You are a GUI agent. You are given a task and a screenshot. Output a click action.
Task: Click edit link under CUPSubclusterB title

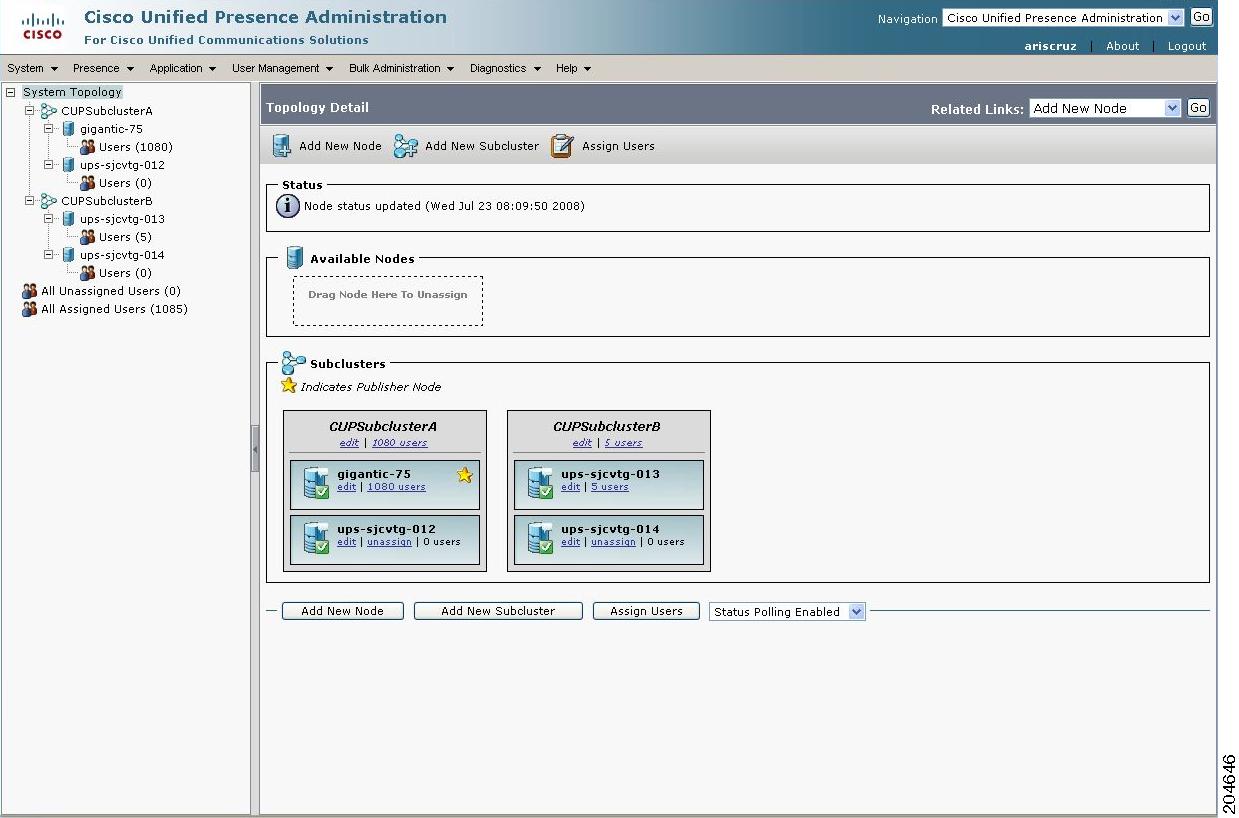point(582,443)
